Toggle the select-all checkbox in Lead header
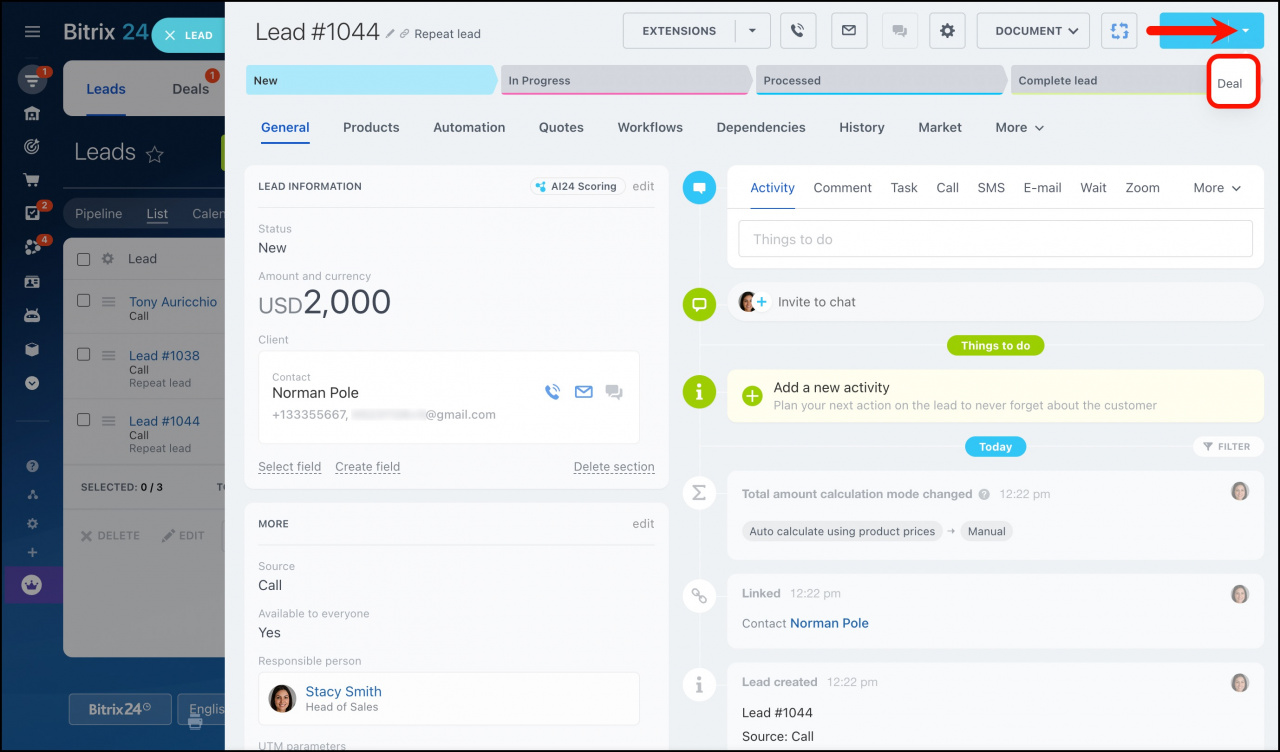 (x=84, y=259)
